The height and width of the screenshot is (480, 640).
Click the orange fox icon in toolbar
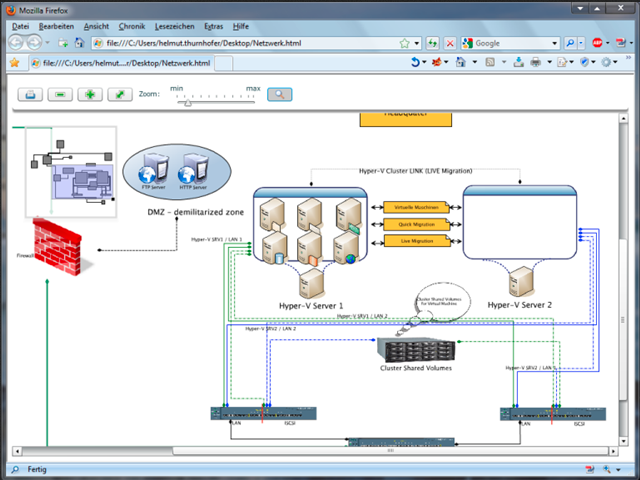pyautogui.click(x=437, y=62)
